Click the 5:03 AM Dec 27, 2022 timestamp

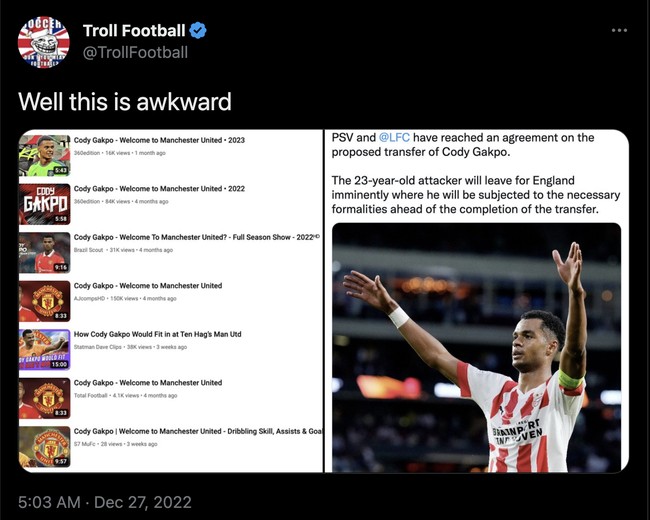pyautogui.click(x=105, y=501)
